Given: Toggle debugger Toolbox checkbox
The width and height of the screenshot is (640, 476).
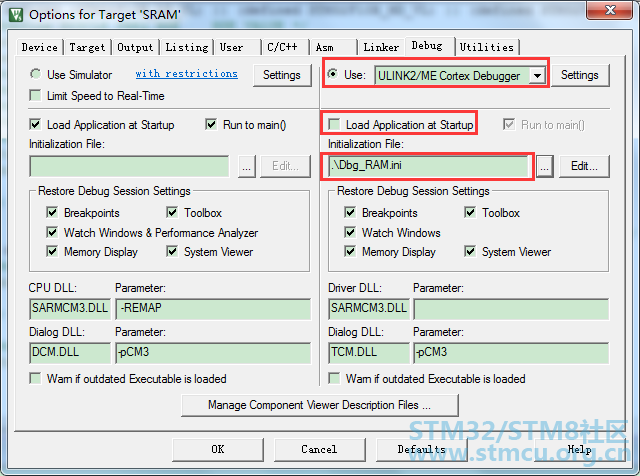Looking at the screenshot, I should pos(470,212).
